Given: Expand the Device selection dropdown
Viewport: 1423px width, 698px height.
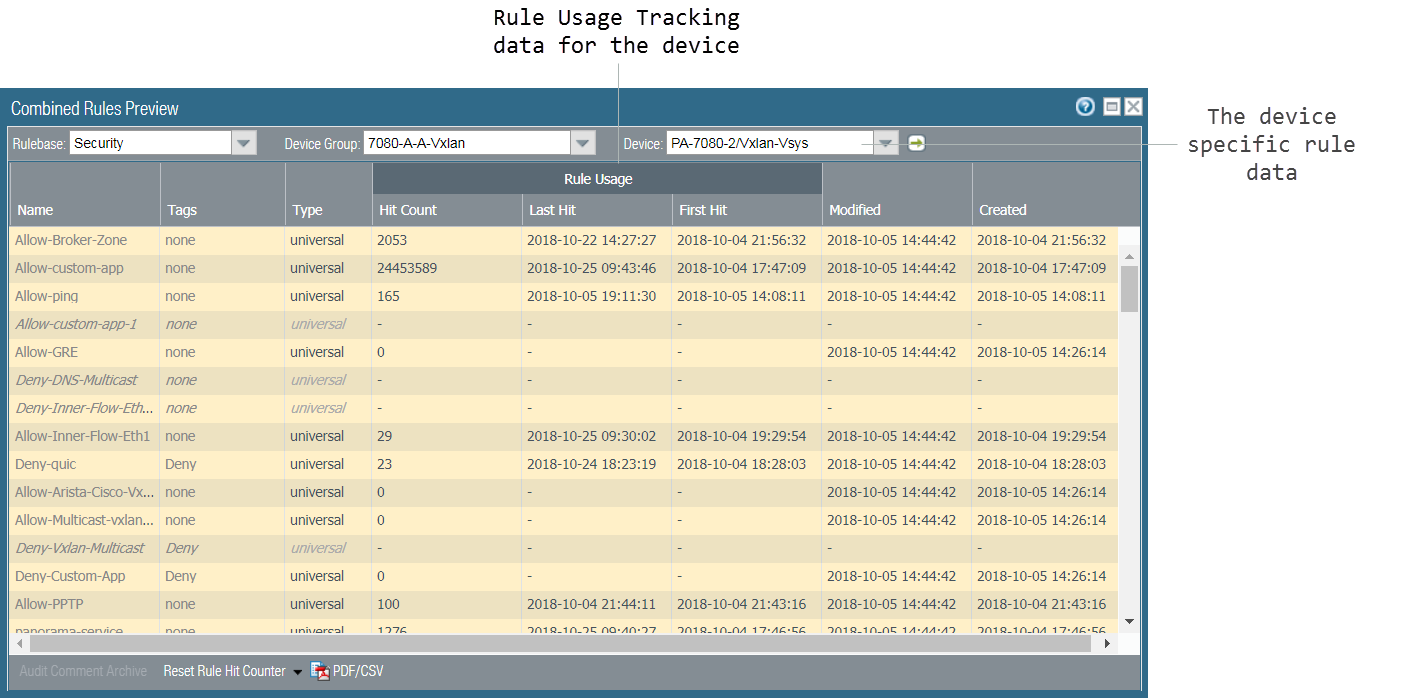Looking at the screenshot, I should 885,143.
